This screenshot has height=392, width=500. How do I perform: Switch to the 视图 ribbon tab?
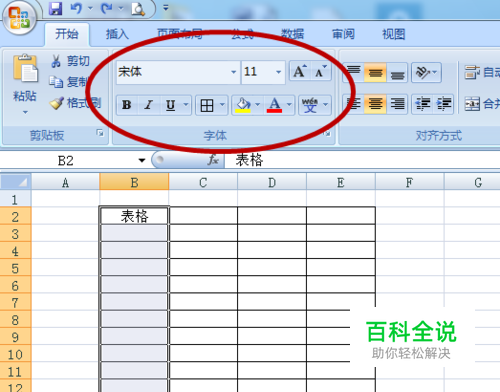click(394, 34)
